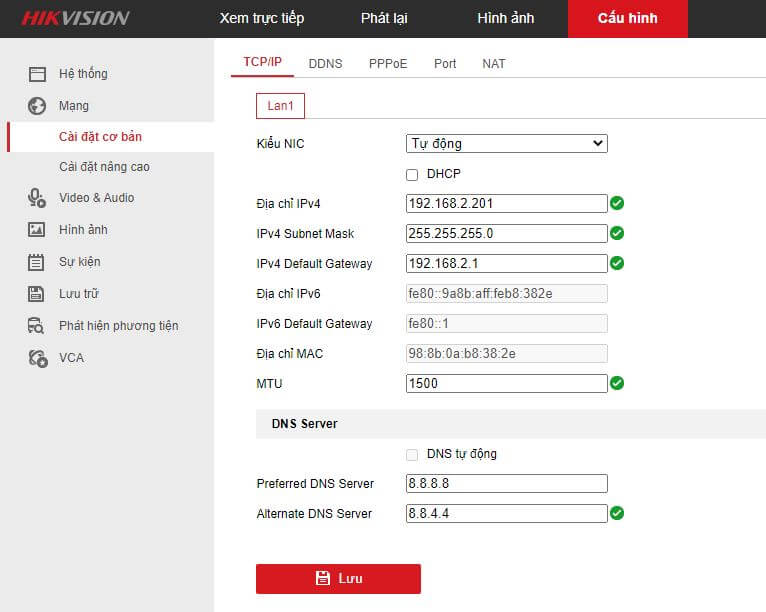Click the DNS Server section heading
The height and width of the screenshot is (612, 766).
304,424
